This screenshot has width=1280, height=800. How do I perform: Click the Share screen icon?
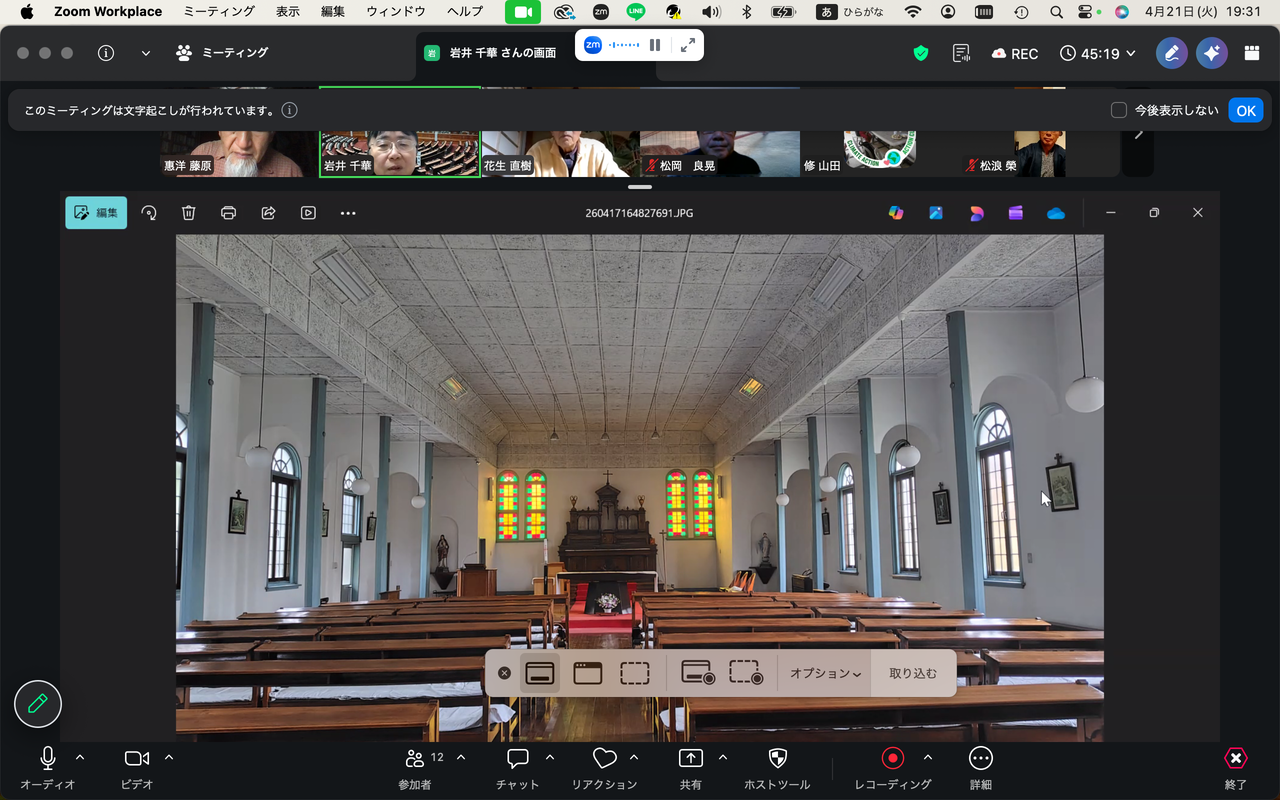click(691, 758)
